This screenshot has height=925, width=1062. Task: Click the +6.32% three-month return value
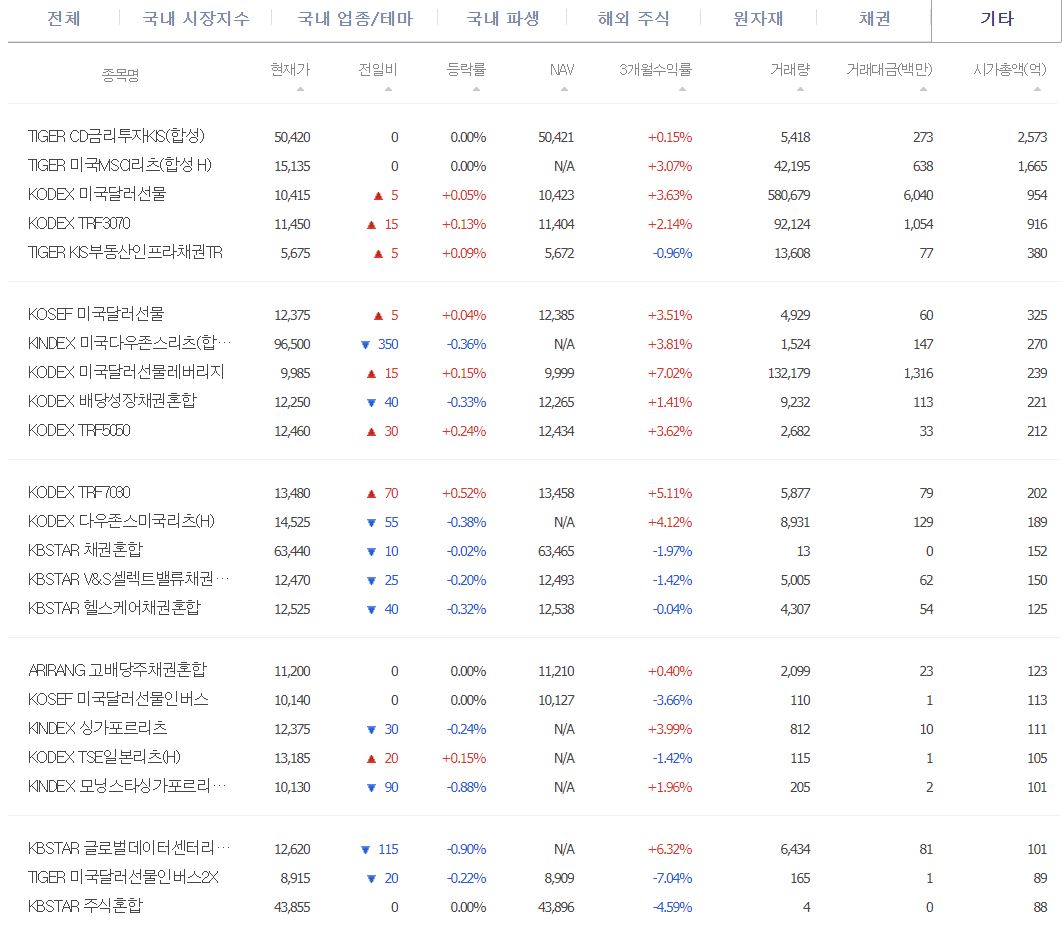670,850
